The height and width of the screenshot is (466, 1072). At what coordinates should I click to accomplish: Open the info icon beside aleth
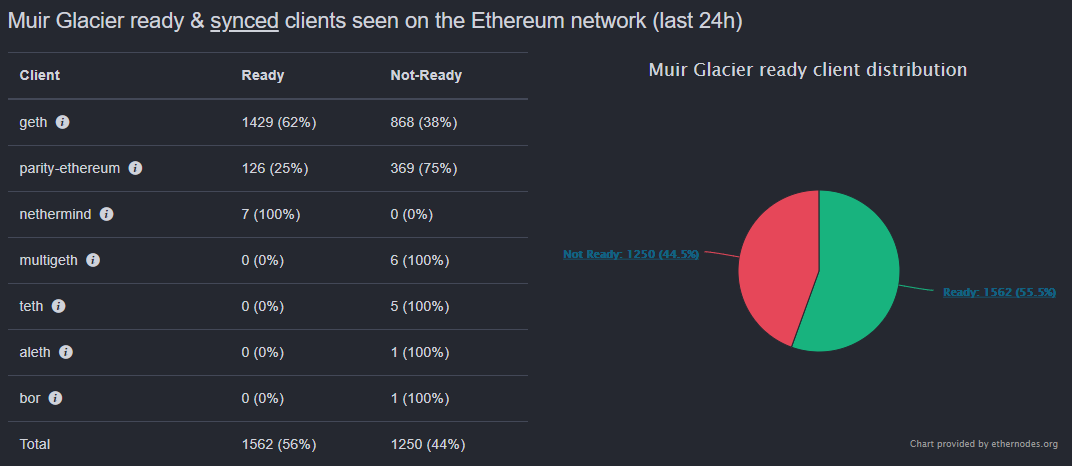click(66, 352)
